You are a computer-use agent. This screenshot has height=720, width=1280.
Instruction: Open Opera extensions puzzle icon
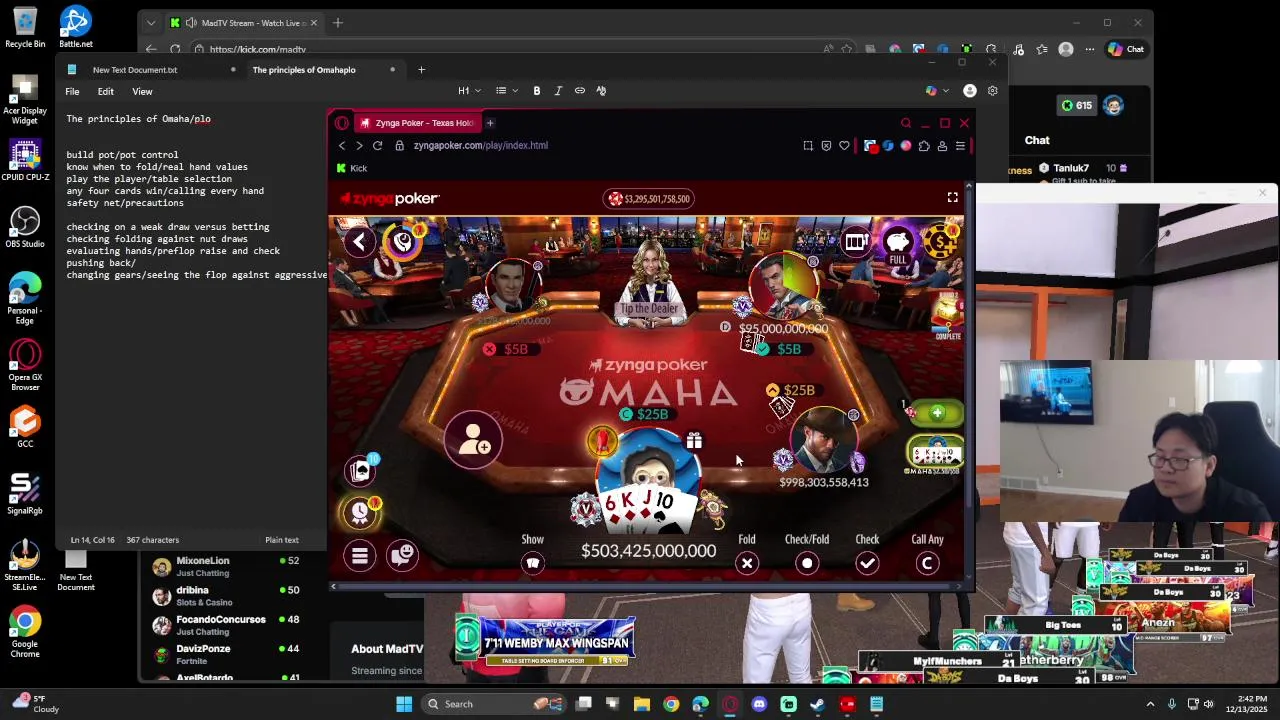coord(924,146)
